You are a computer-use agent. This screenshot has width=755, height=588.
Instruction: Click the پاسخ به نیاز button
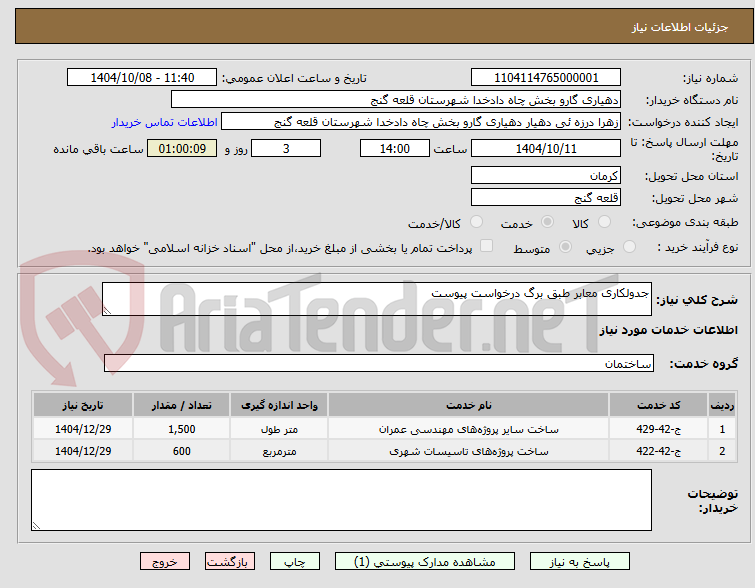(x=580, y=562)
